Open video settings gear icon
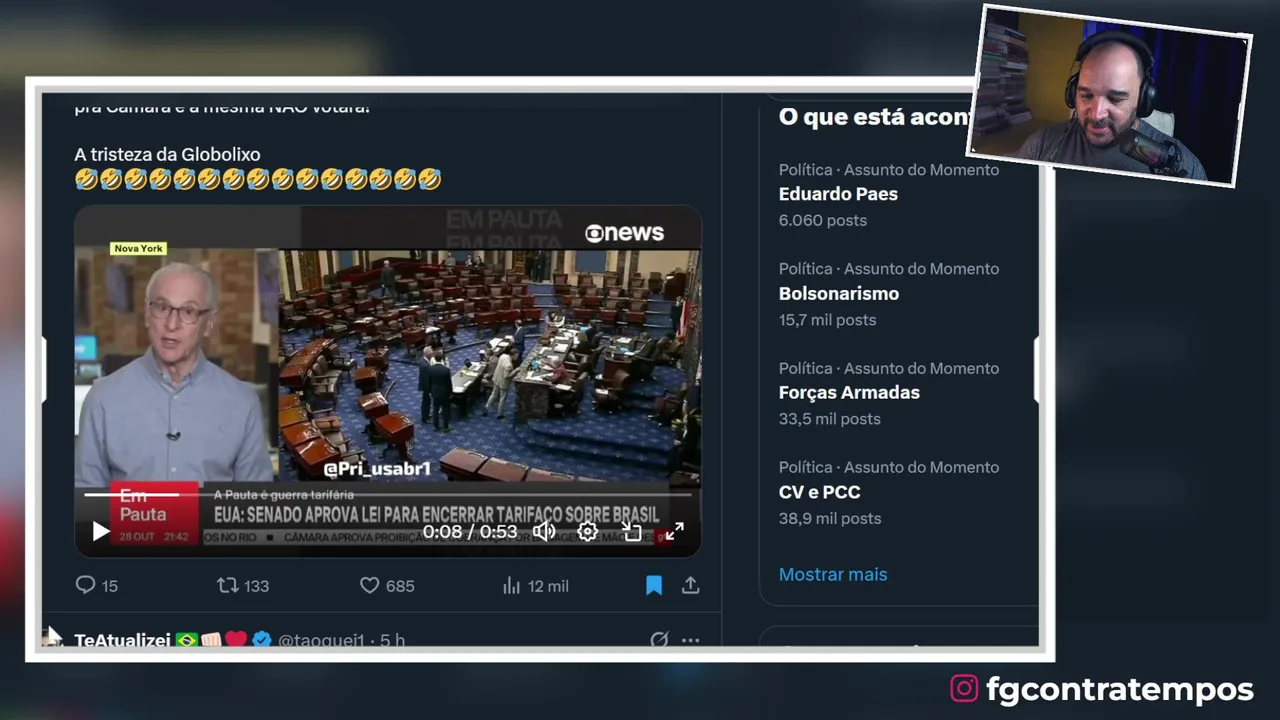The height and width of the screenshot is (720, 1280). (x=588, y=532)
